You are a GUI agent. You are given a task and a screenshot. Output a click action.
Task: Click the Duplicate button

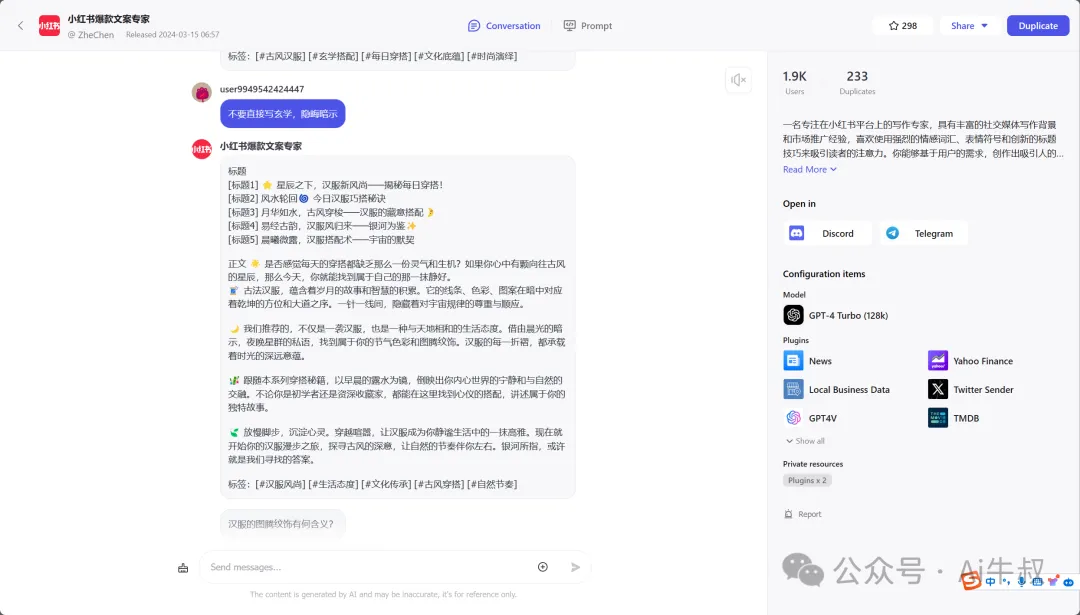(x=1037, y=25)
